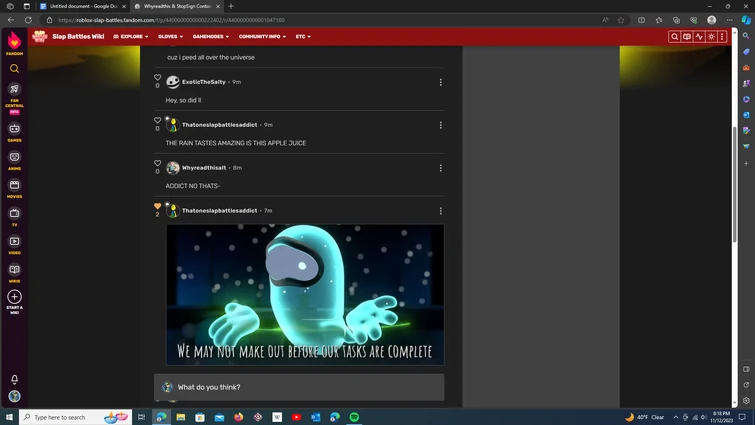Image resolution: width=755 pixels, height=425 pixels.
Task: Click the Slap Battles Wiki title link
Action: 78,37
